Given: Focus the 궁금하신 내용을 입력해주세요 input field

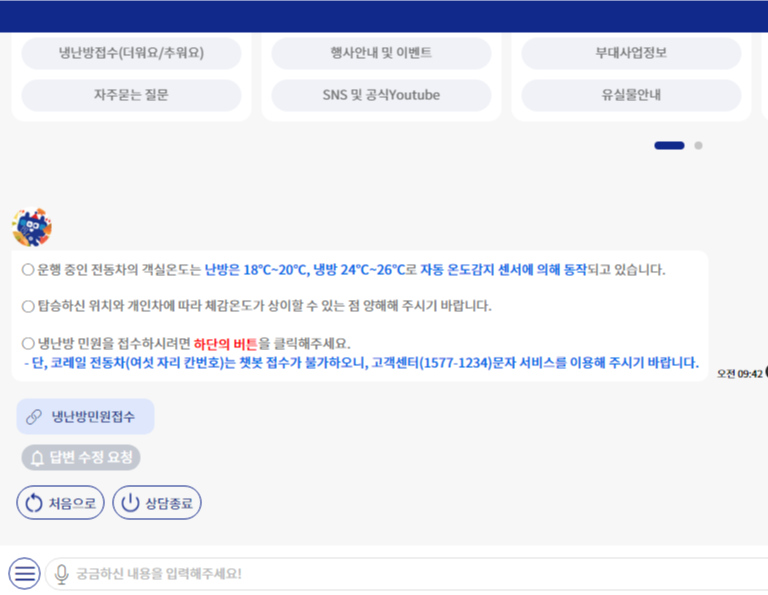Looking at the screenshot, I should coord(407,573).
